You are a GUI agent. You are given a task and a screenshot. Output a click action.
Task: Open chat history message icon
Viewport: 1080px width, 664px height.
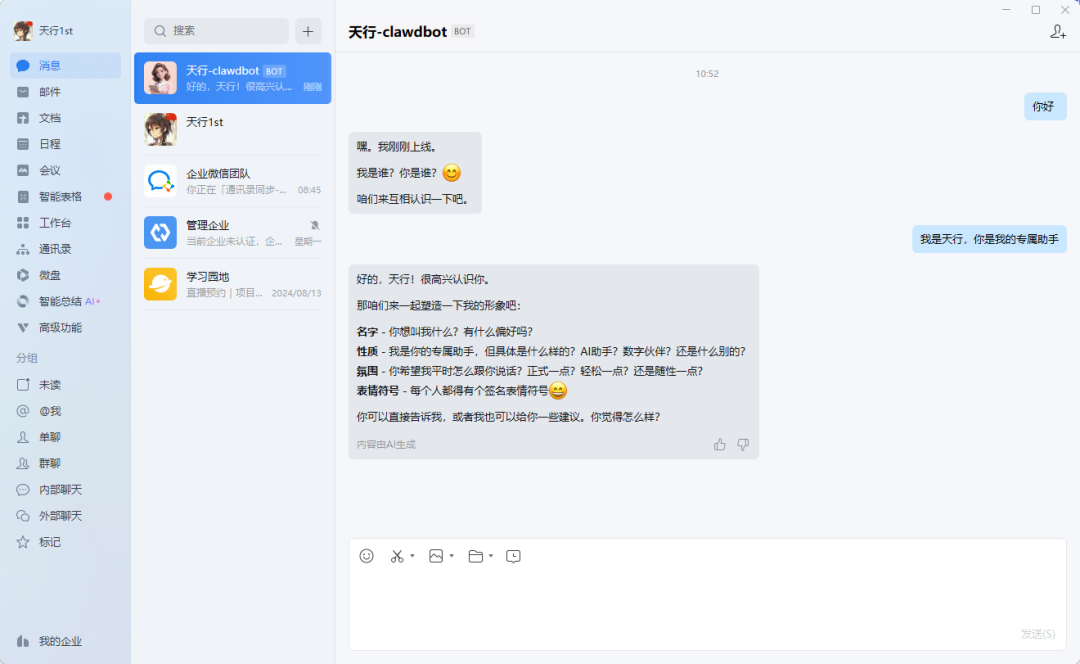pyautogui.click(x=513, y=556)
